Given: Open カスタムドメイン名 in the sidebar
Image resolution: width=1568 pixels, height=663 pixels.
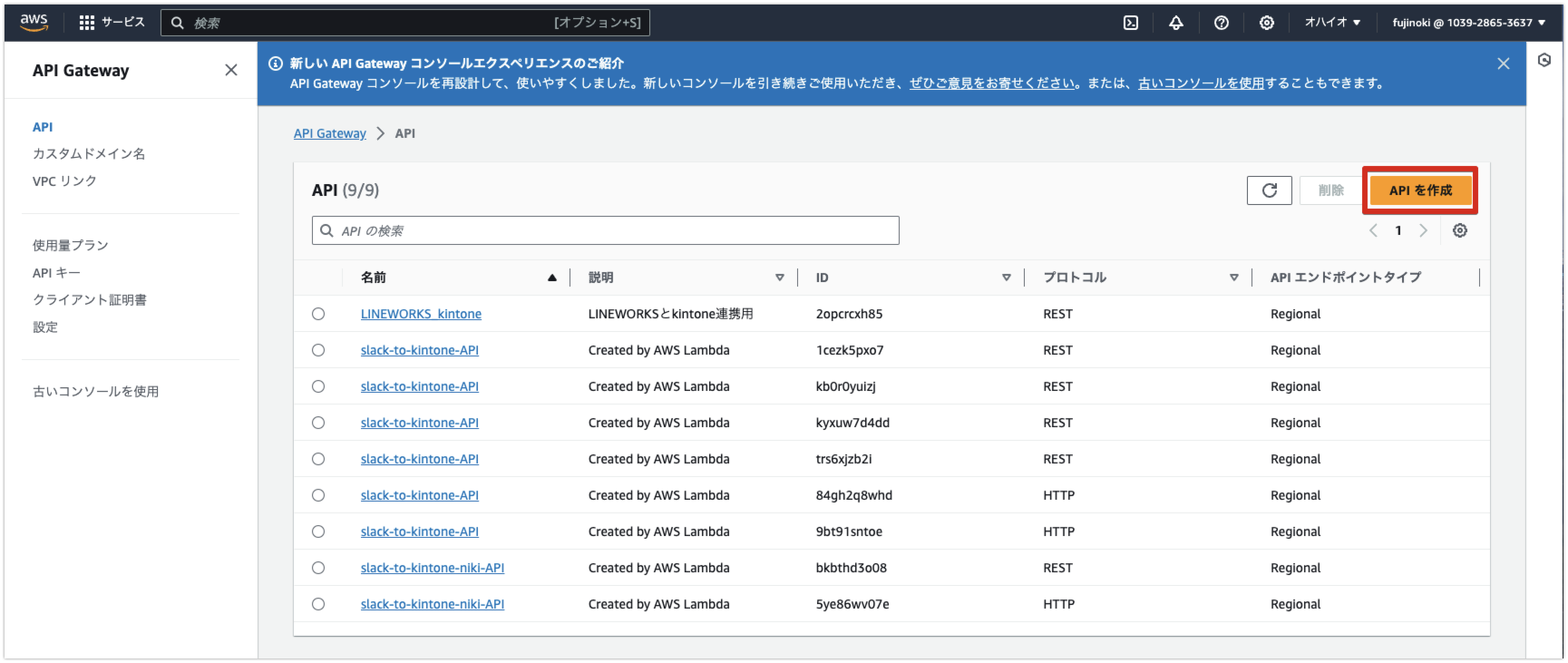Looking at the screenshot, I should 89,153.
